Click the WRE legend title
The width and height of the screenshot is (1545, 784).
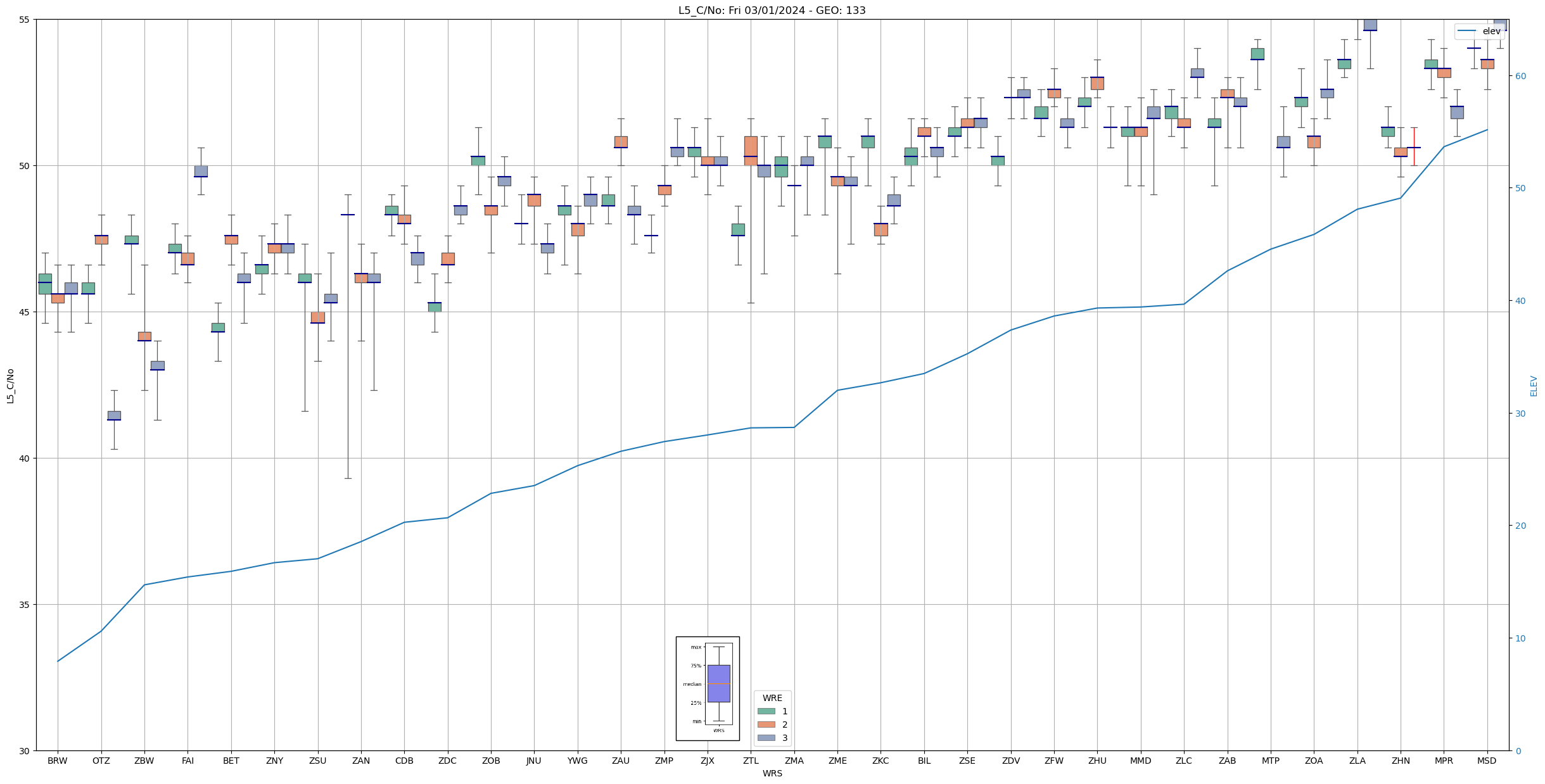click(x=772, y=698)
